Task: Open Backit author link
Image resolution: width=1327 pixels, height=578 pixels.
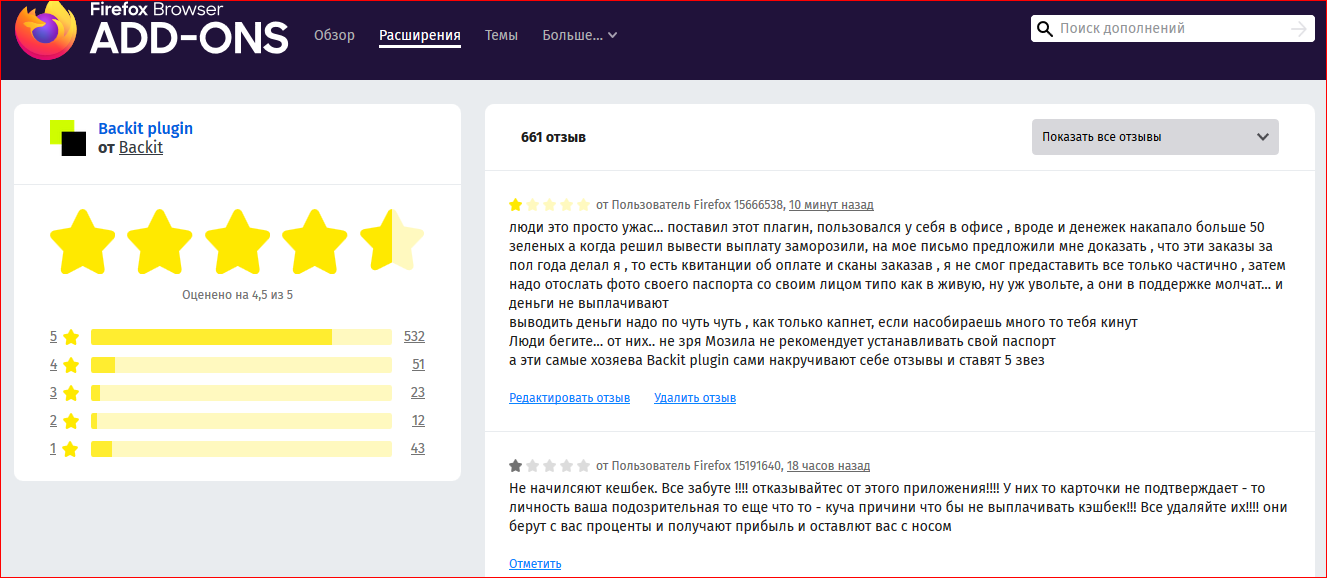Action: pyautogui.click(x=141, y=147)
